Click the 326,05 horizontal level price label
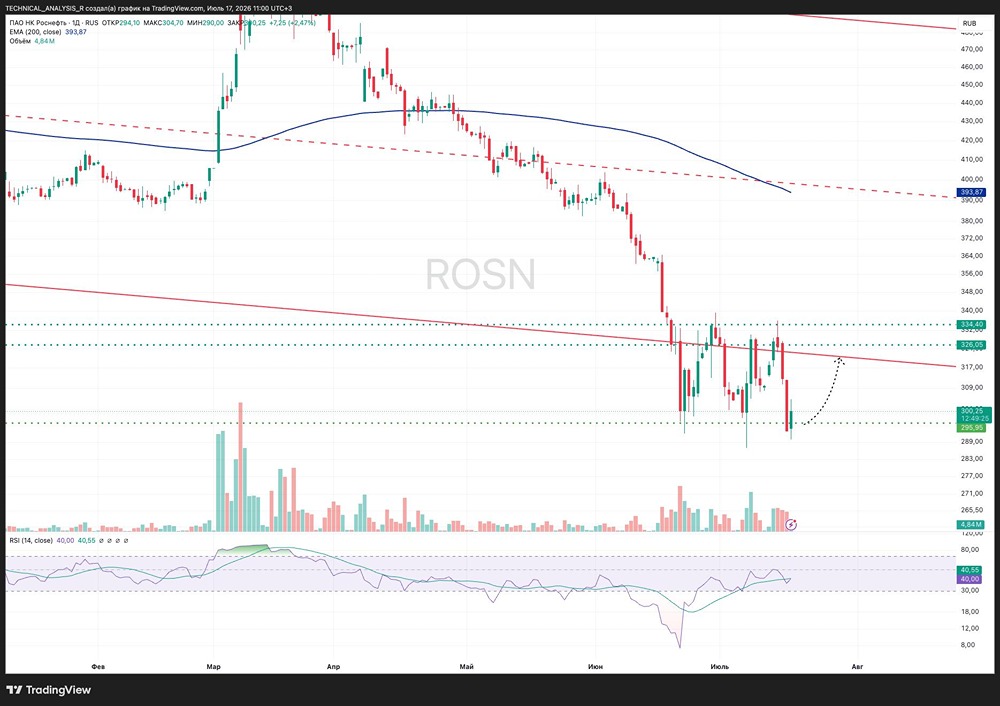This screenshot has width=1000, height=706. click(971, 345)
